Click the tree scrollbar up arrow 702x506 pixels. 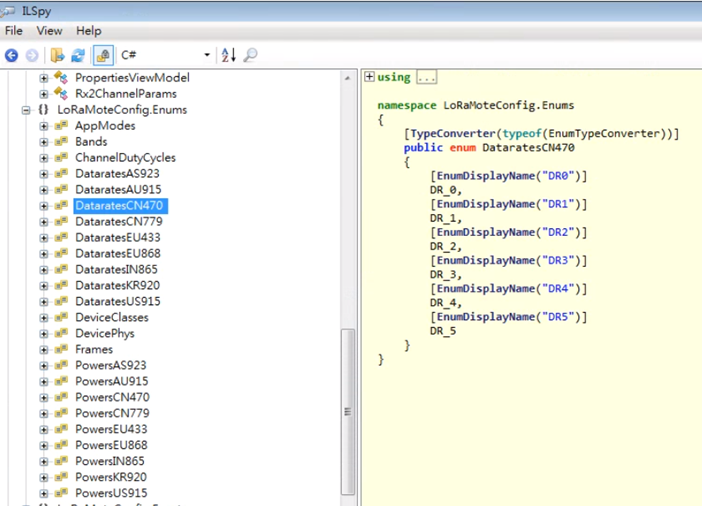(x=347, y=78)
